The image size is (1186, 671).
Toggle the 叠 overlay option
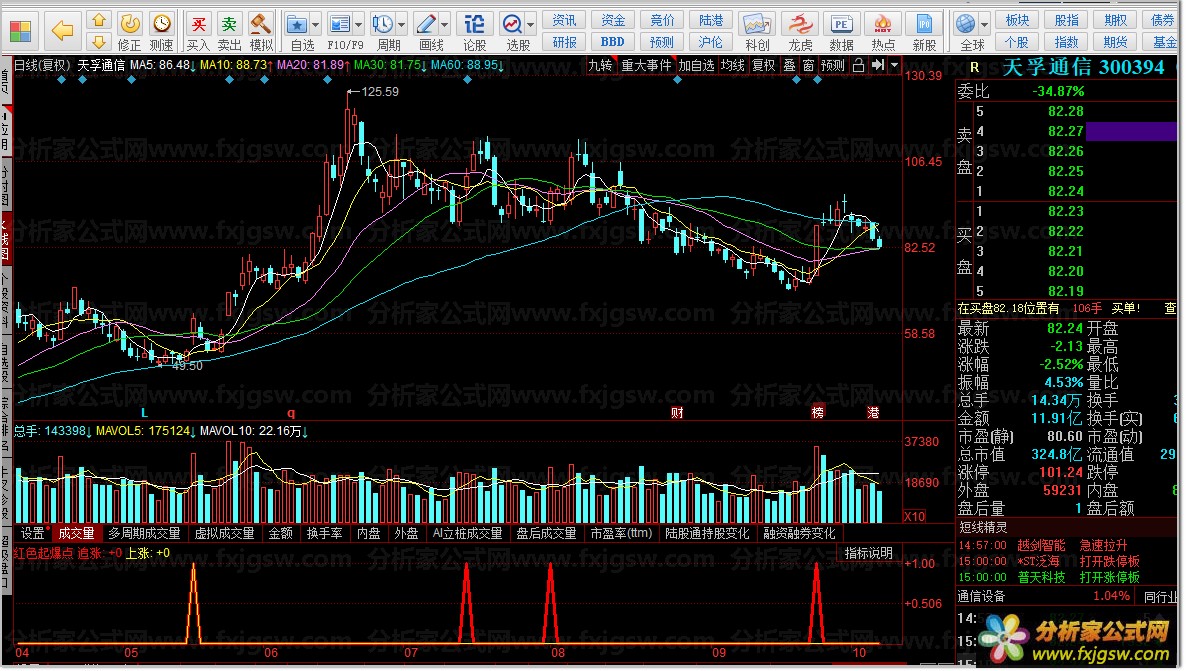pos(790,66)
